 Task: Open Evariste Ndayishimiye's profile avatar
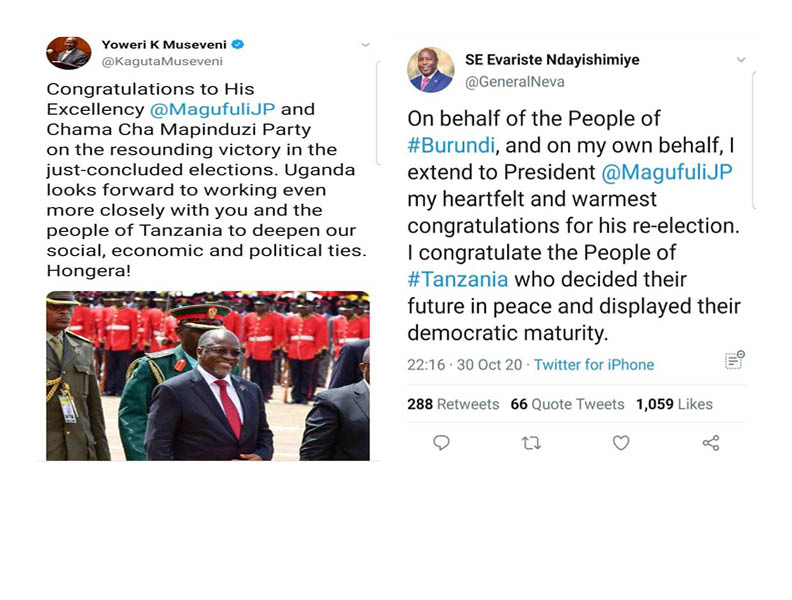click(430, 70)
